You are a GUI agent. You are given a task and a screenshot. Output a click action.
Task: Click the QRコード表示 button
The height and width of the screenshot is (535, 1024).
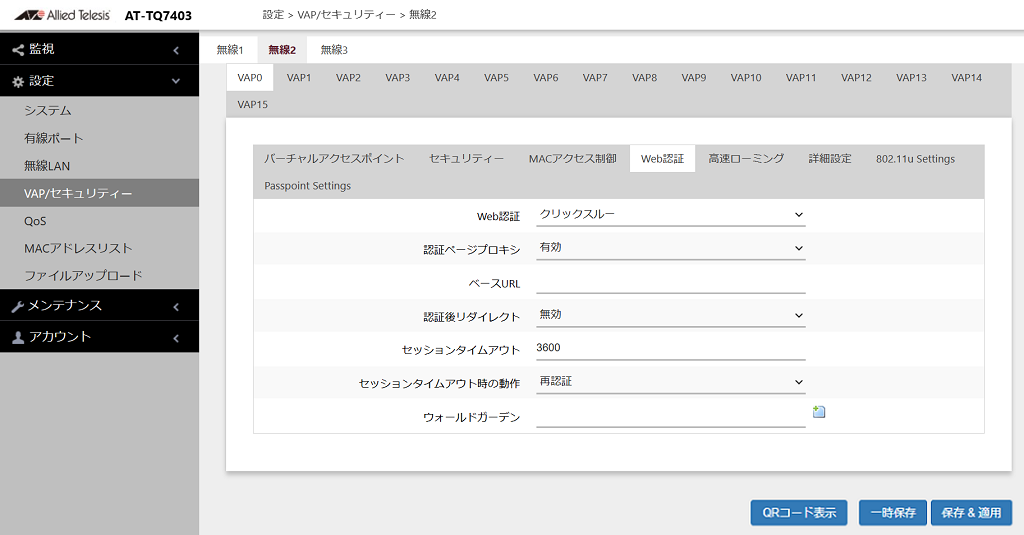tap(799, 513)
